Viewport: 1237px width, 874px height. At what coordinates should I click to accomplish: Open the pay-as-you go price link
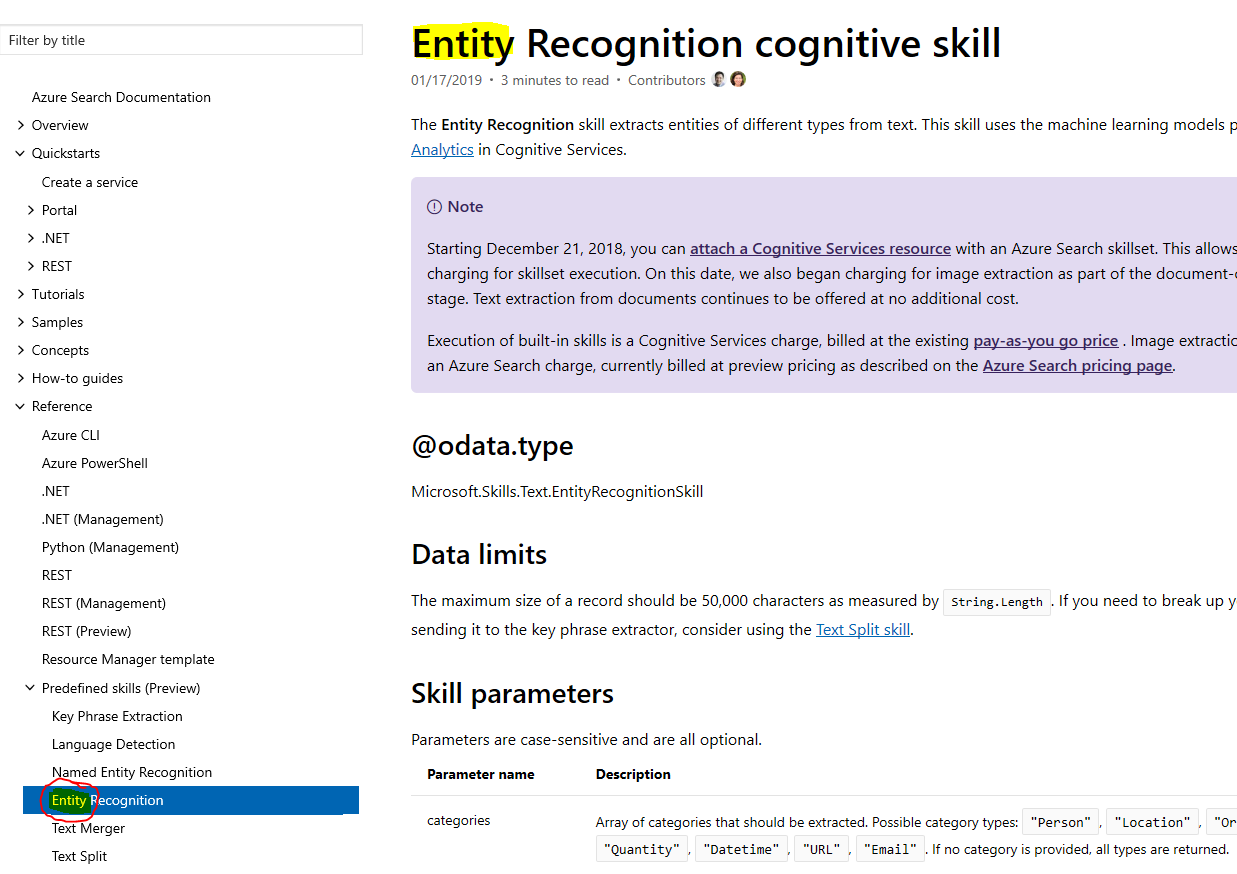[x=1045, y=340]
